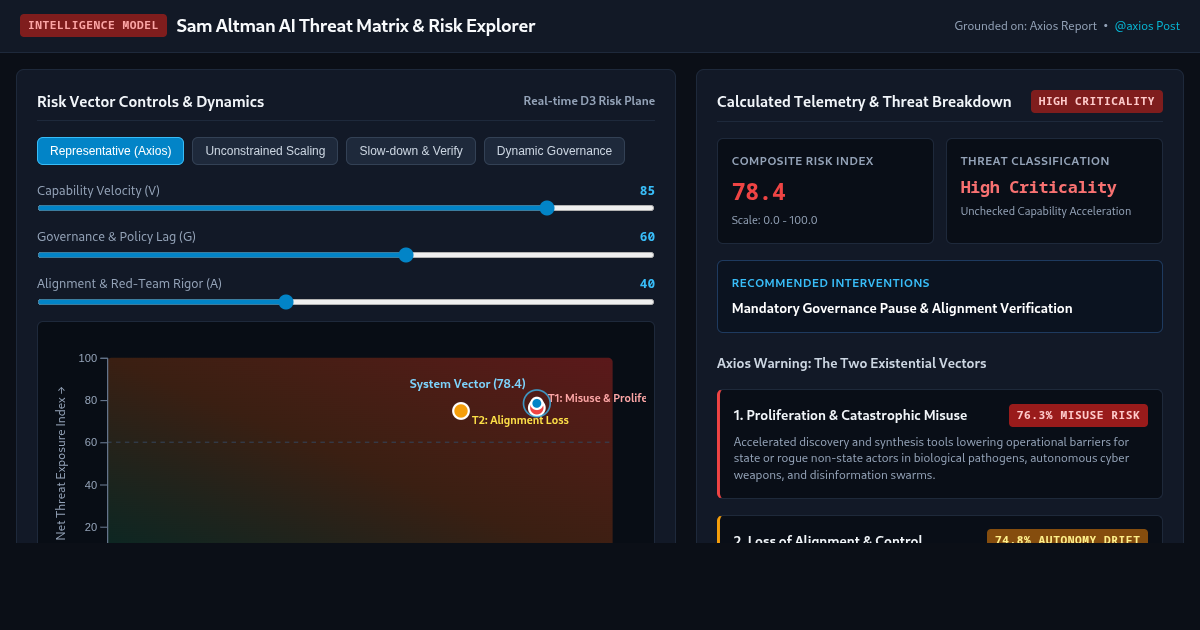The width and height of the screenshot is (1200, 630).
Task: Click the INTELLIGENCE MODEL badge
Action: (93, 26)
